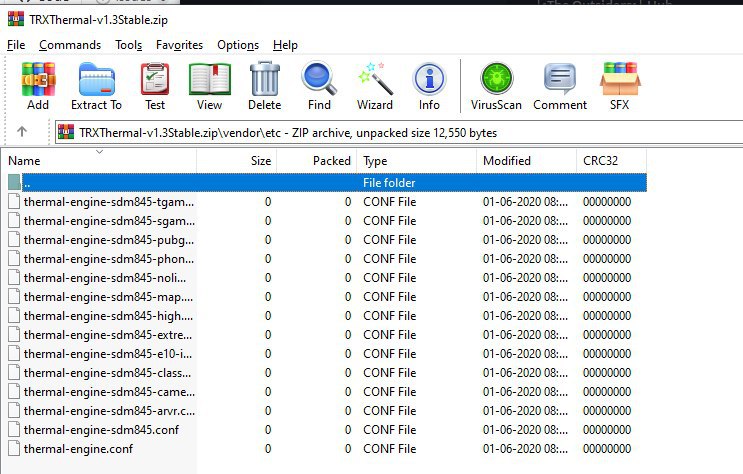The width and height of the screenshot is (743, 474).
Task: Click CONF File type of thermal-engine.conf row
Action: coord(390,448)
